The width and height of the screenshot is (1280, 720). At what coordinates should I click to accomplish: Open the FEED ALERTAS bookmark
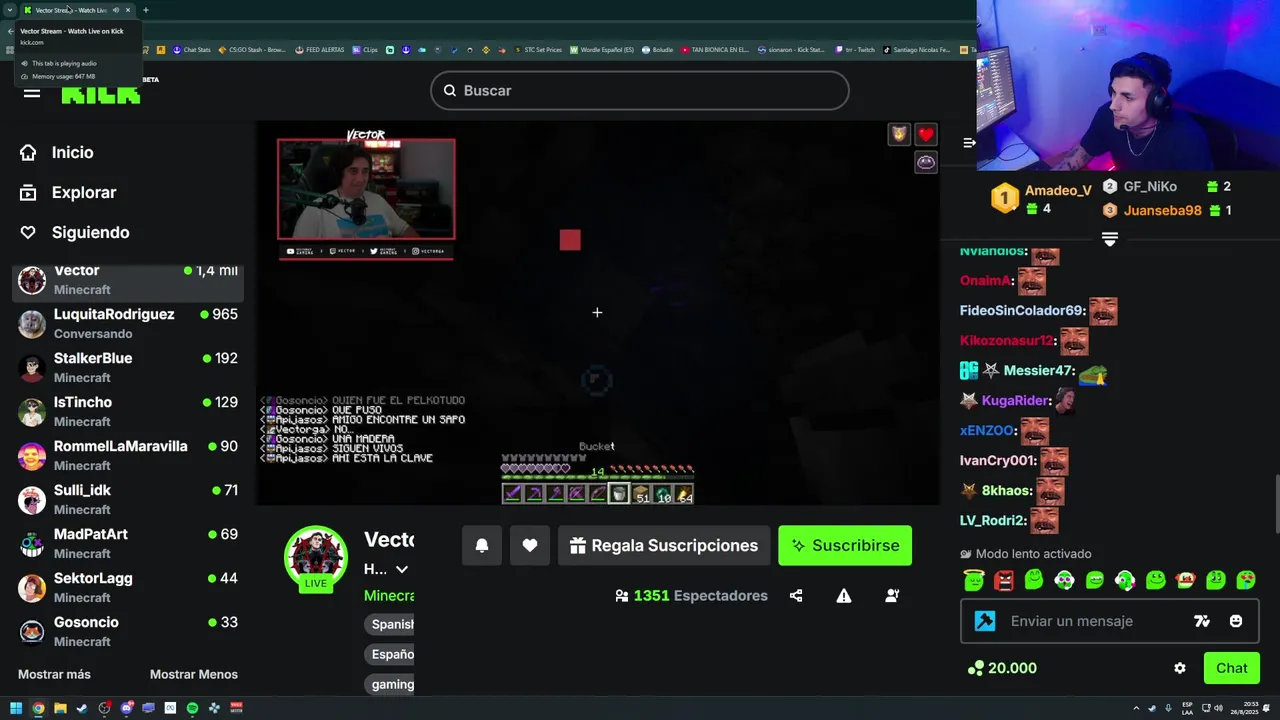[321, 49]
